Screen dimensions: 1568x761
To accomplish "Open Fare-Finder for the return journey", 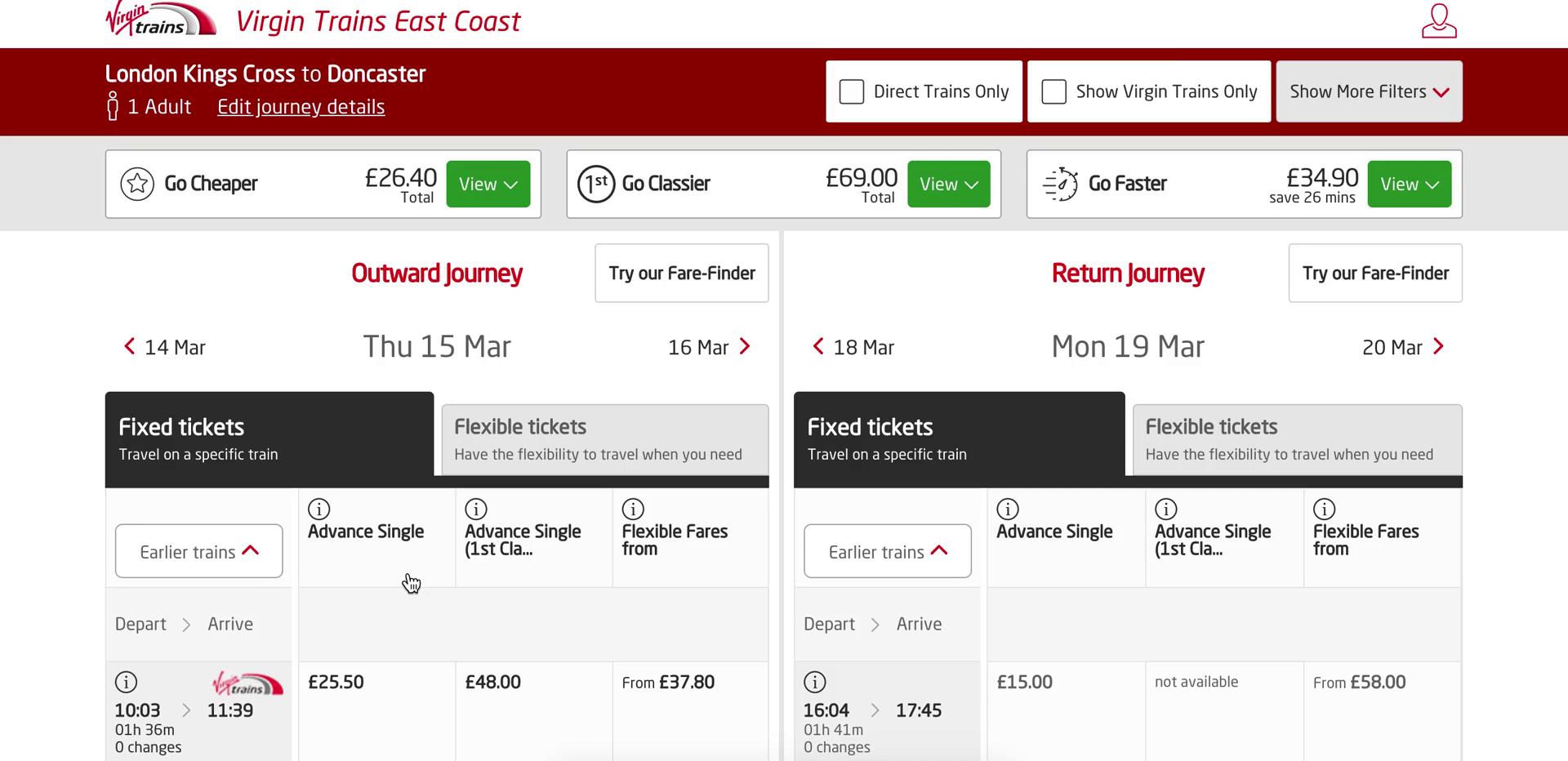I will [x=1374, y=273].
